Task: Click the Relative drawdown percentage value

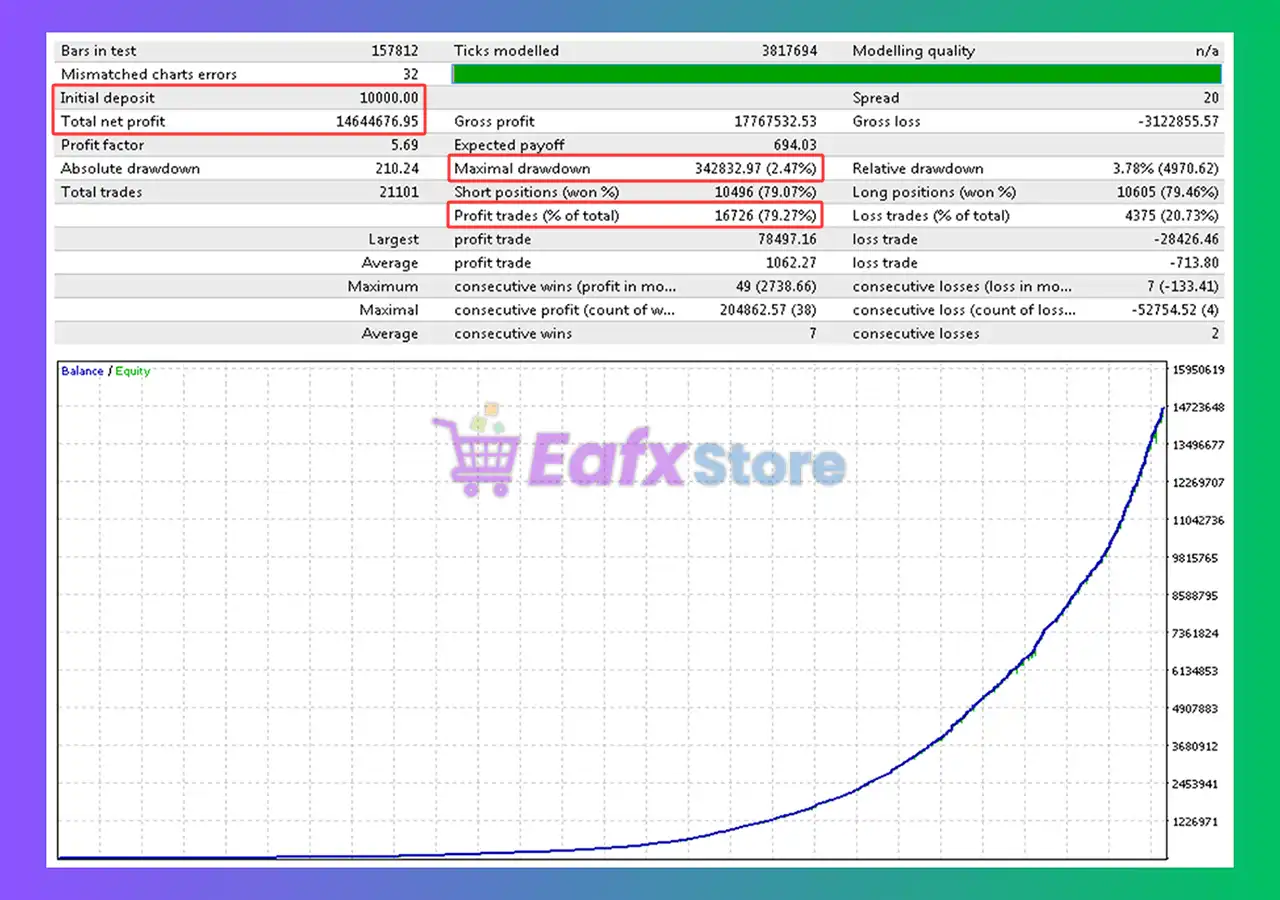Action: (x=1166, y=169)
